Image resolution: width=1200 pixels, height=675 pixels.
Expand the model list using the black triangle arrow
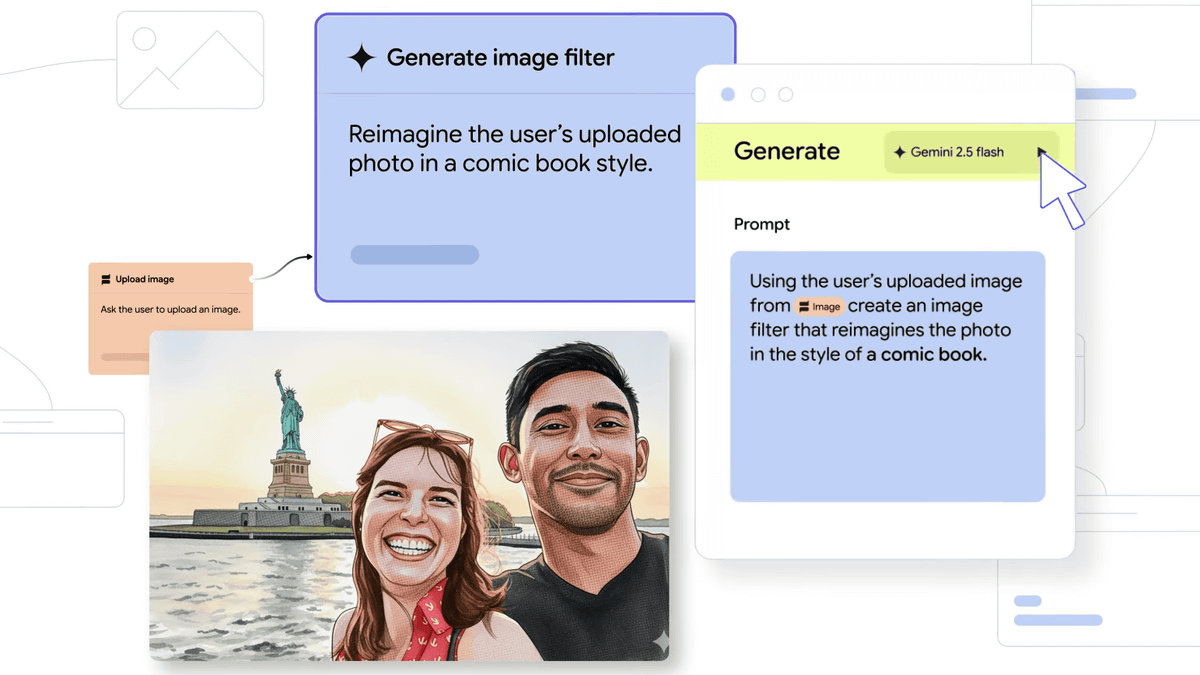[1041, 153]
